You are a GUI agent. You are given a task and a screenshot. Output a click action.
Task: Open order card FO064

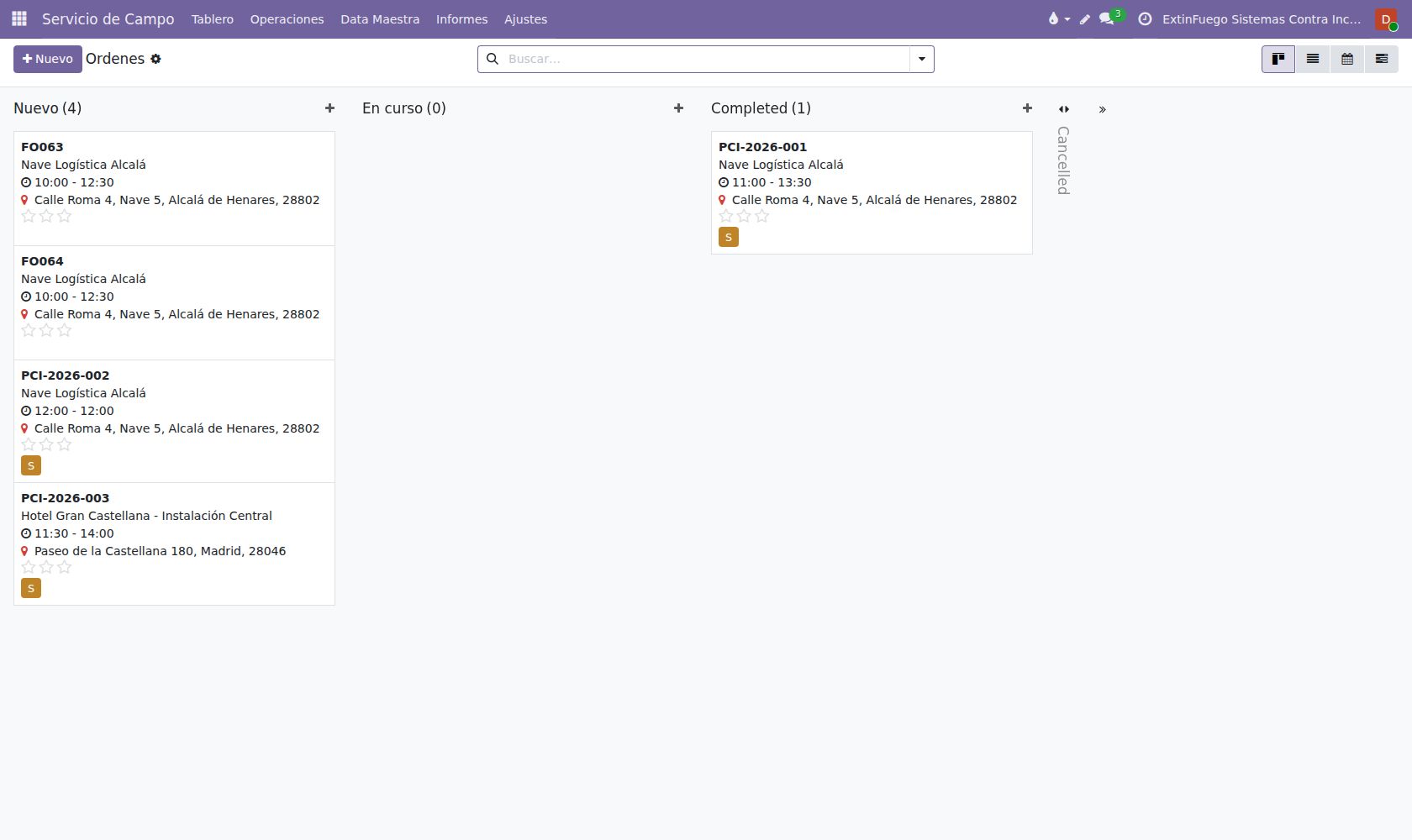coord(174,302)
